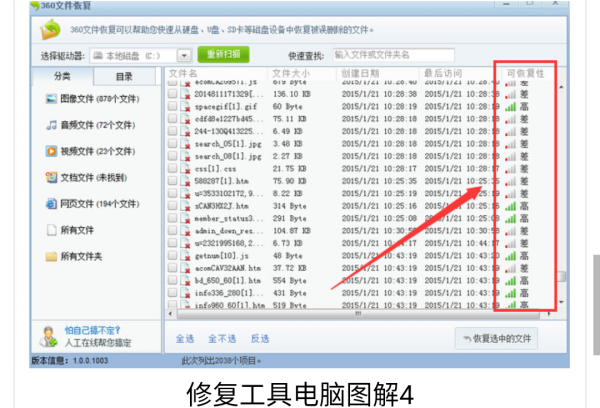Sort by the 文件大小 column header
This screenshot has width=600, height=408.
(291, 73)
